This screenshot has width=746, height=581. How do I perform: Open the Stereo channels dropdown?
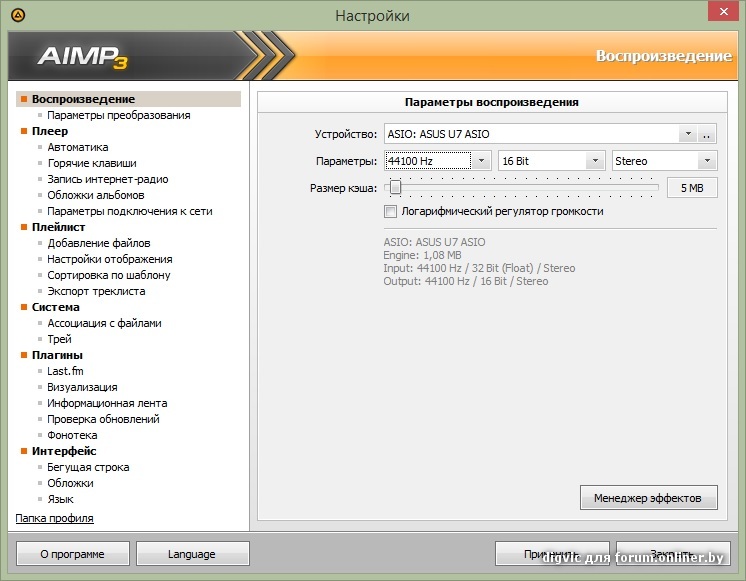pyautogui.click(x=707, y=161)
